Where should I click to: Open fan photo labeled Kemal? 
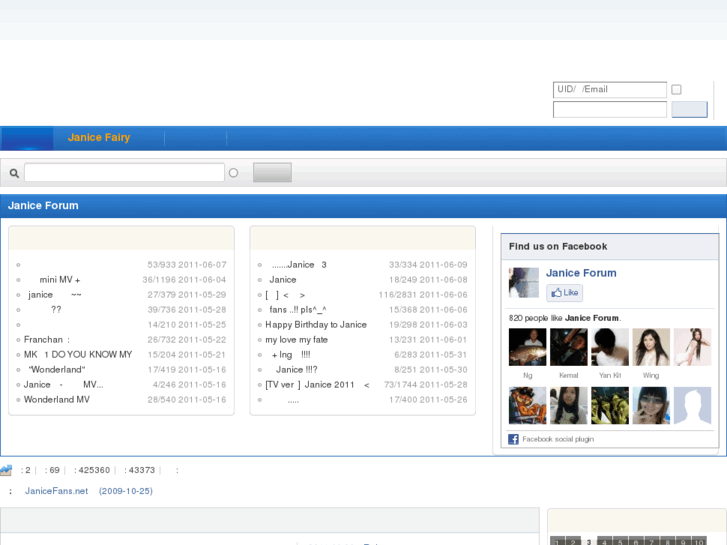pyautogui.click(x=568, y=347)
